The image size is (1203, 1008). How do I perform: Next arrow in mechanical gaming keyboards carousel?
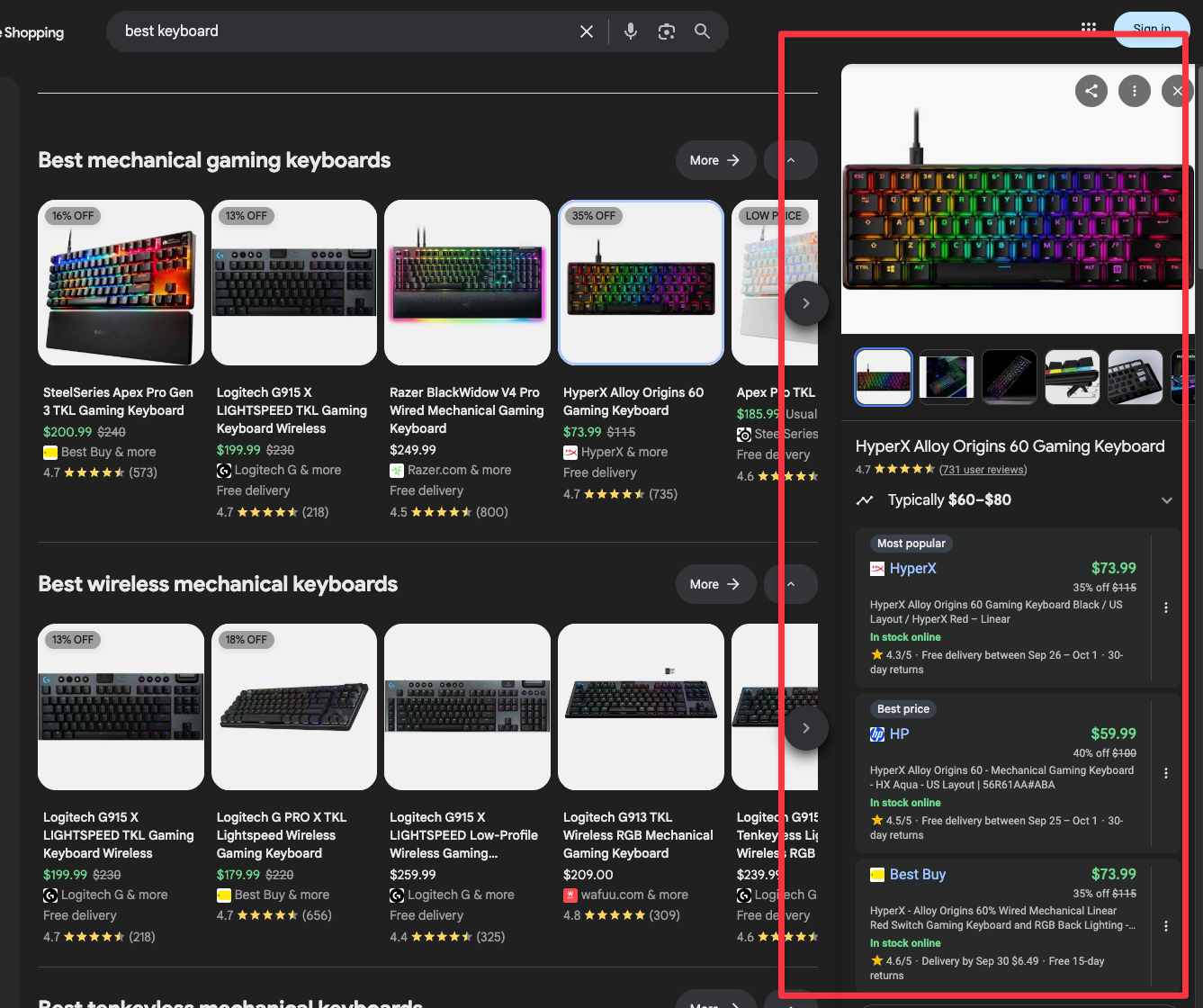(x=806, y=303)
